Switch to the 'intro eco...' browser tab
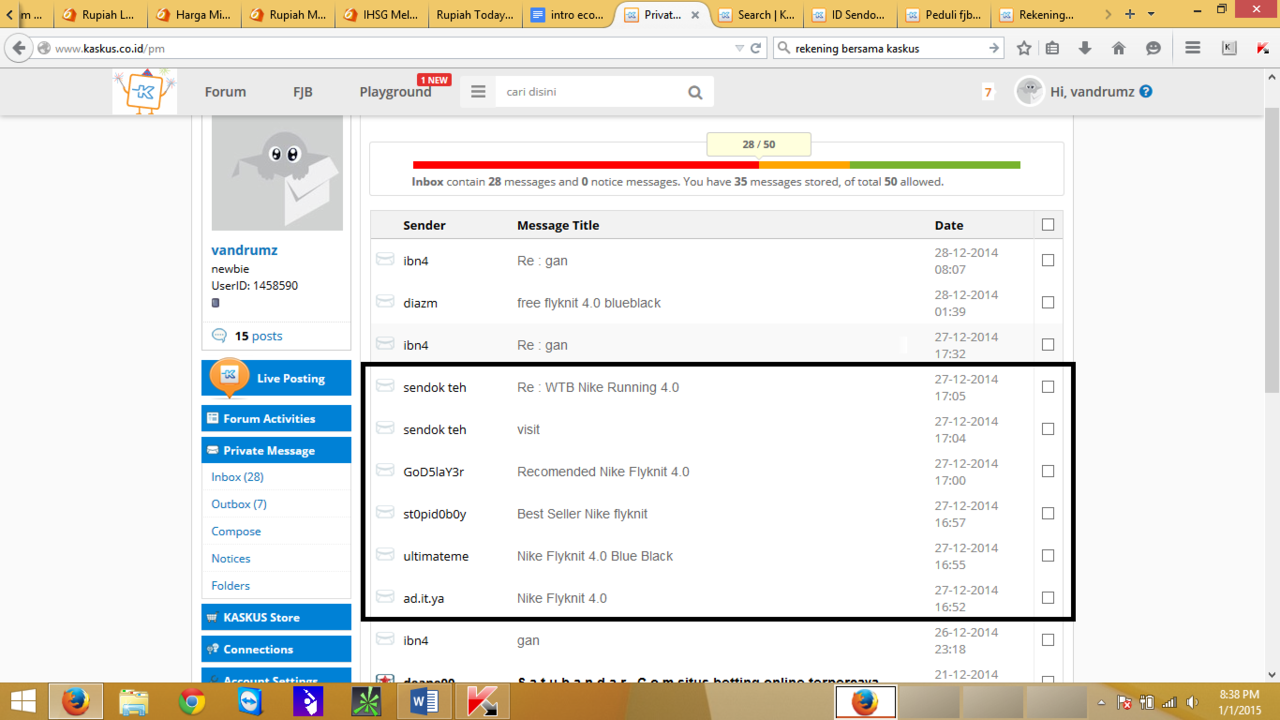Image resolution: width=1280 pixels, height=720 pixels. (x=569, y=15)
